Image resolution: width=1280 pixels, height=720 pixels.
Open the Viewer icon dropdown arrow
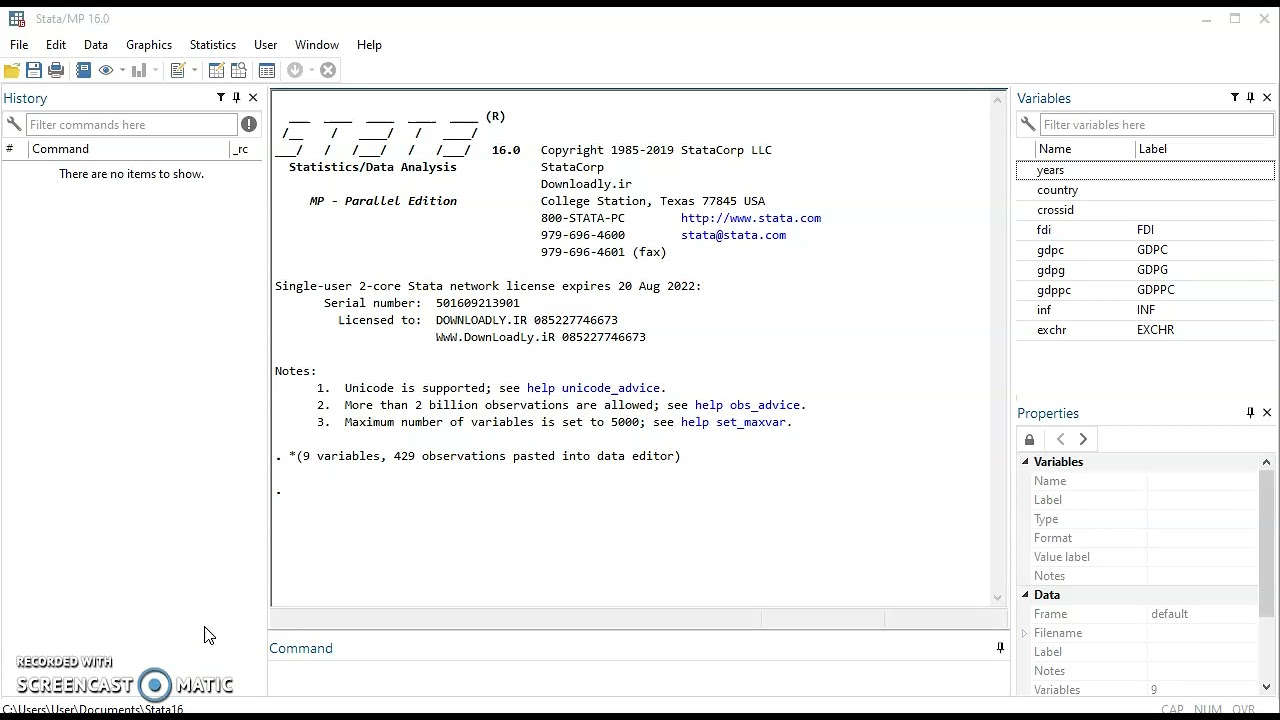pos(122,70)
